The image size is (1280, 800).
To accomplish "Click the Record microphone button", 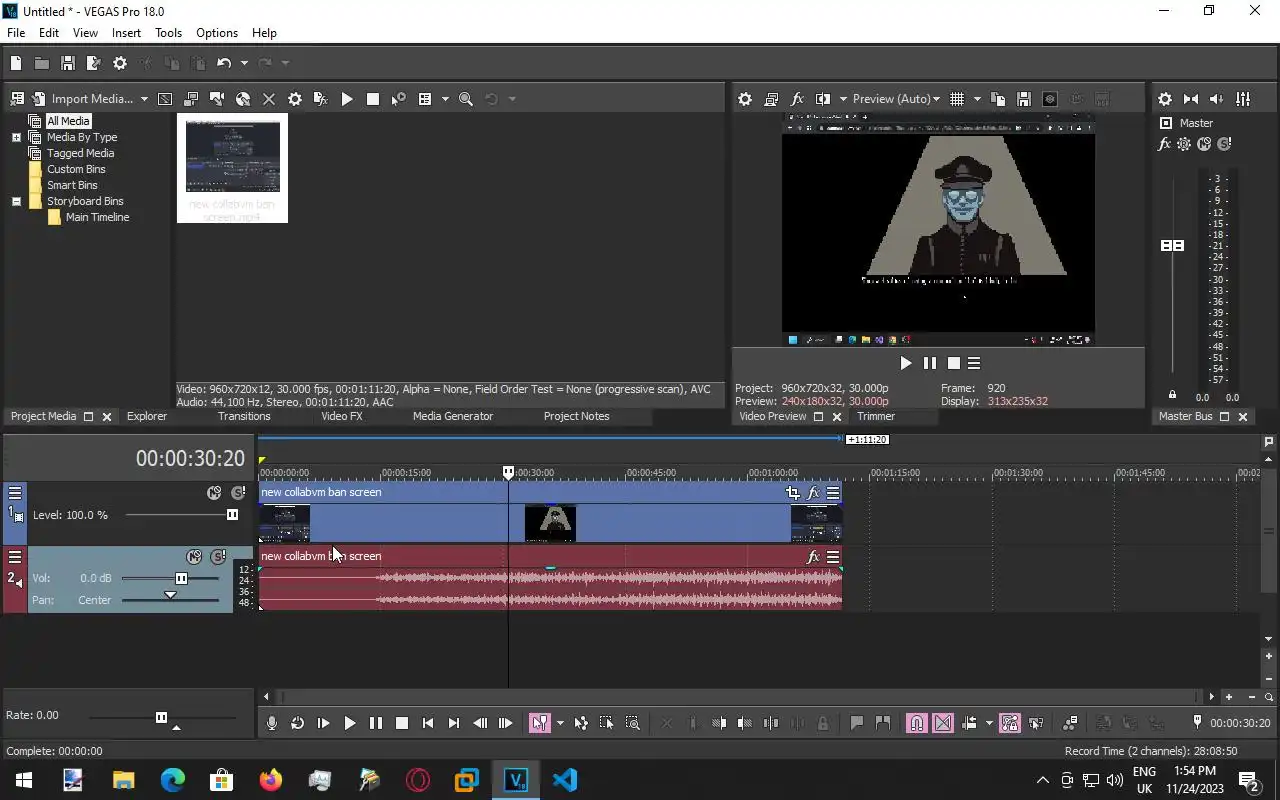I will coord(272,723).
